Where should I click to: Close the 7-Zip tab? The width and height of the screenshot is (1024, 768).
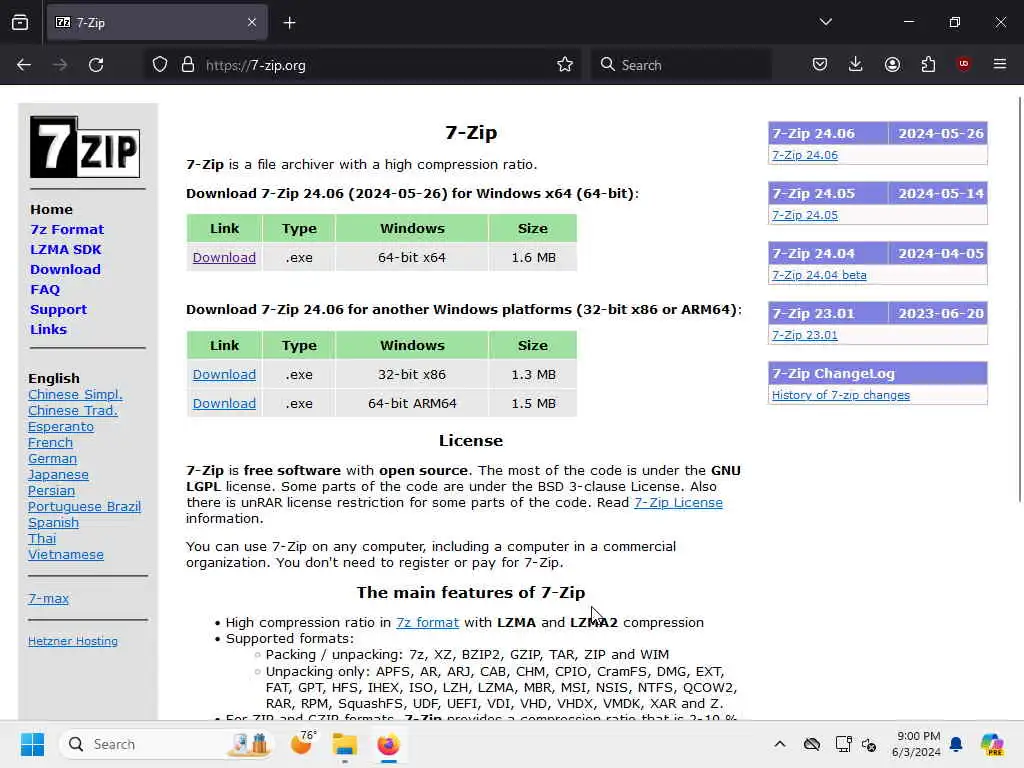(252, 23)
